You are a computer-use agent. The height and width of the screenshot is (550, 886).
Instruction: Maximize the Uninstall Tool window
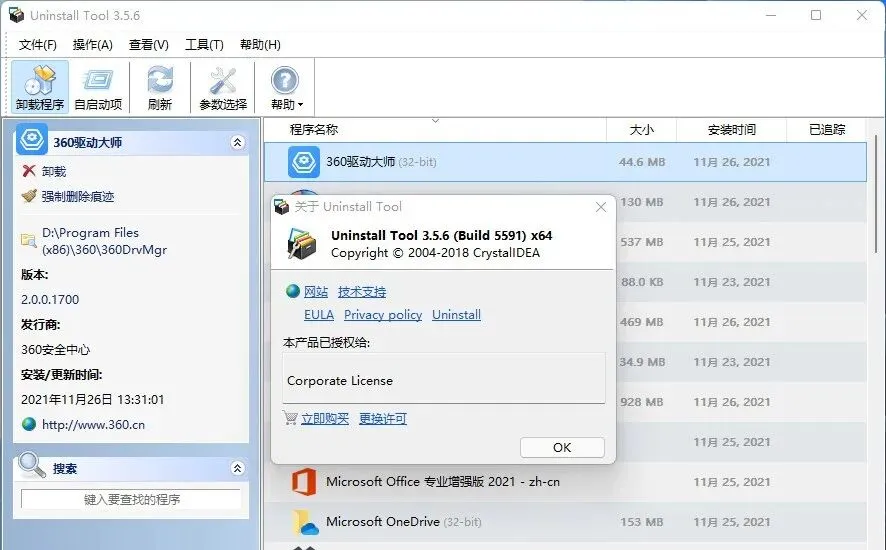816,15
